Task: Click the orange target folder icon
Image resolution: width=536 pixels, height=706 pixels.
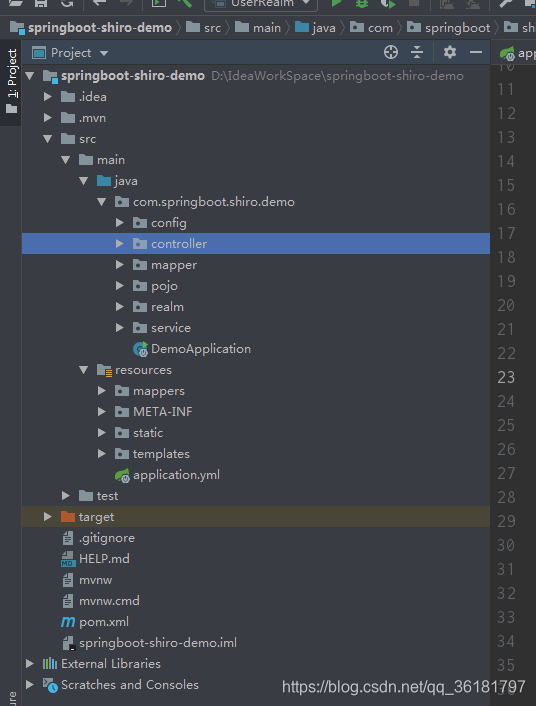Action: pyautogui.click(x=68, y=516)
